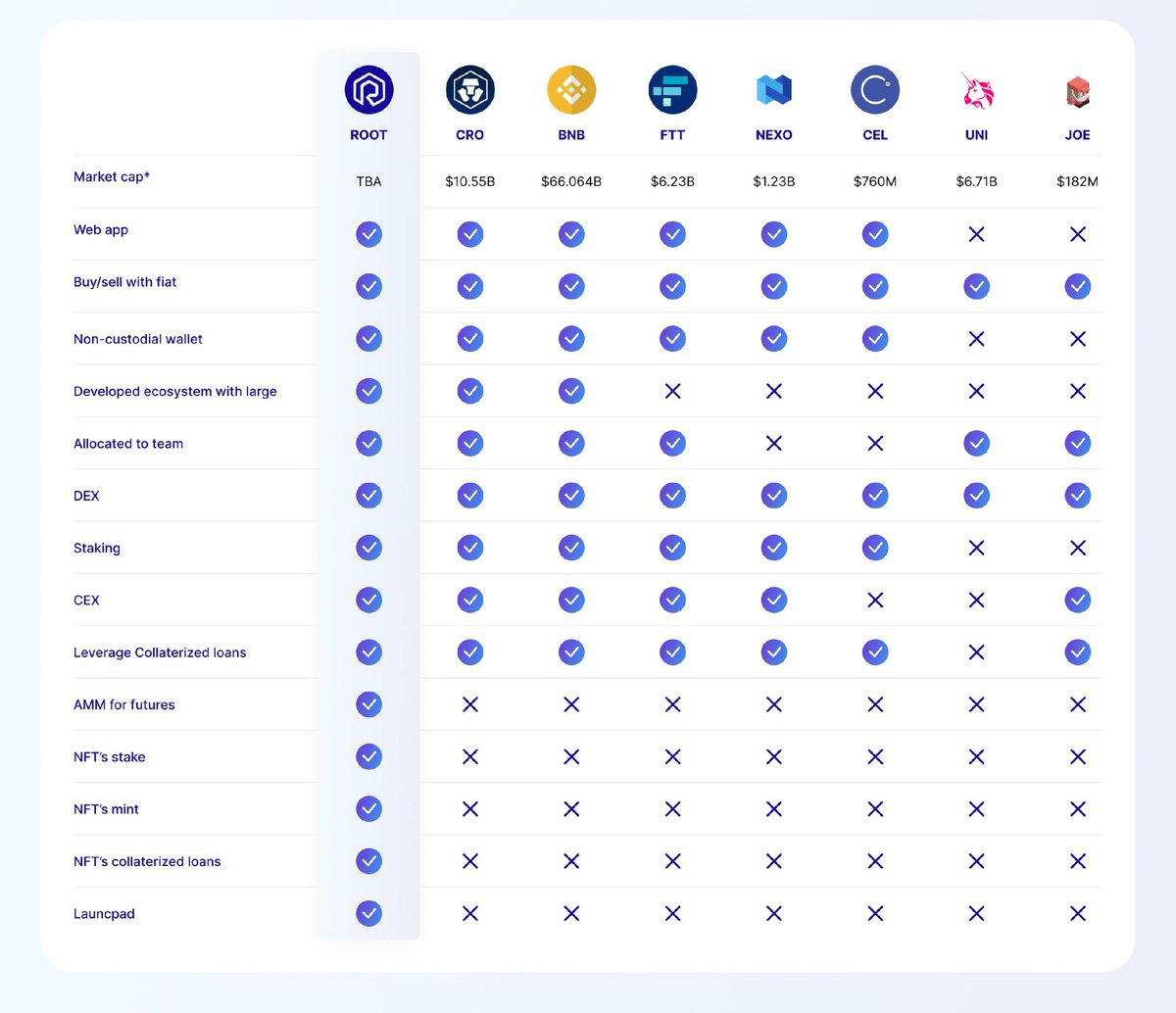Click the NEXO column label
Image resolution: width=1176 pixels, height=1013 pixels.
(774, 135)
